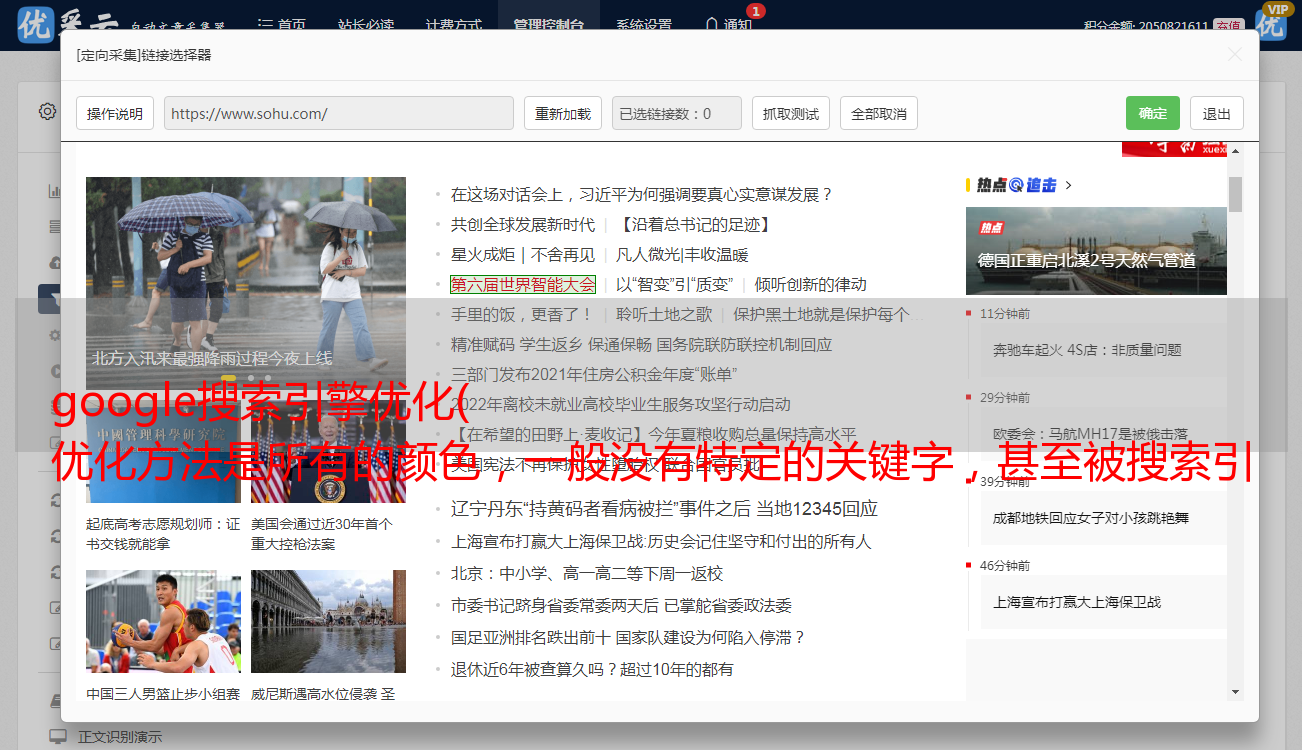
Task: Select the highlighted 第六届世界智能大会 link
Action: click(522, 285)
